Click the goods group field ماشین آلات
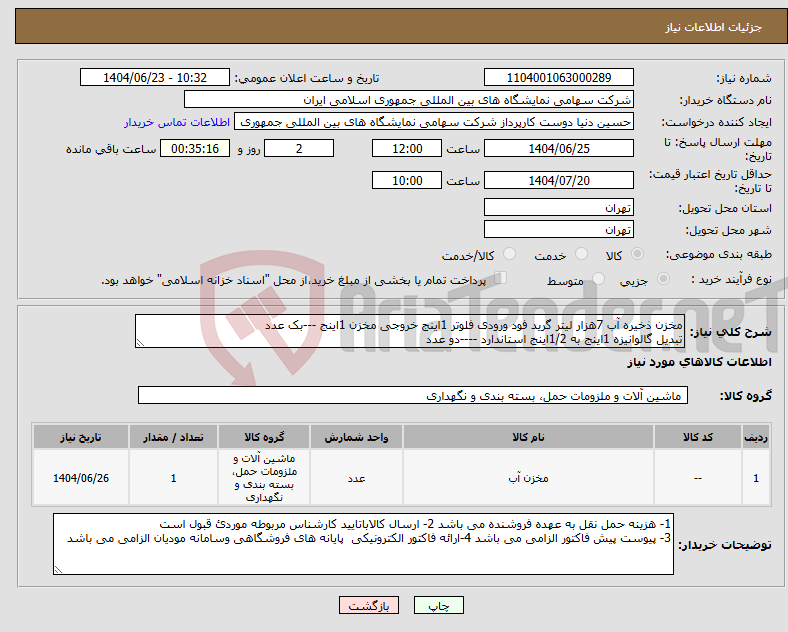This screenshot has width=788, height=632. (413, 395)
